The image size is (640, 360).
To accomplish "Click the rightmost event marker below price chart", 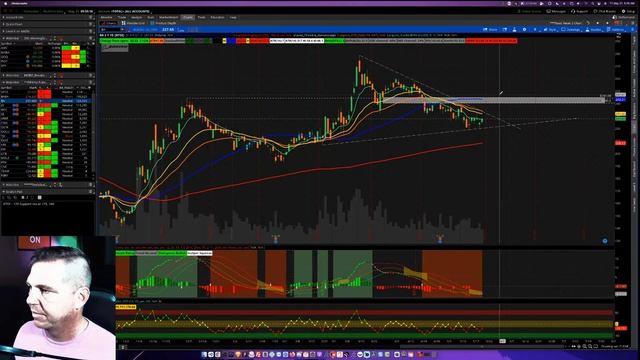I will (440, 238).
